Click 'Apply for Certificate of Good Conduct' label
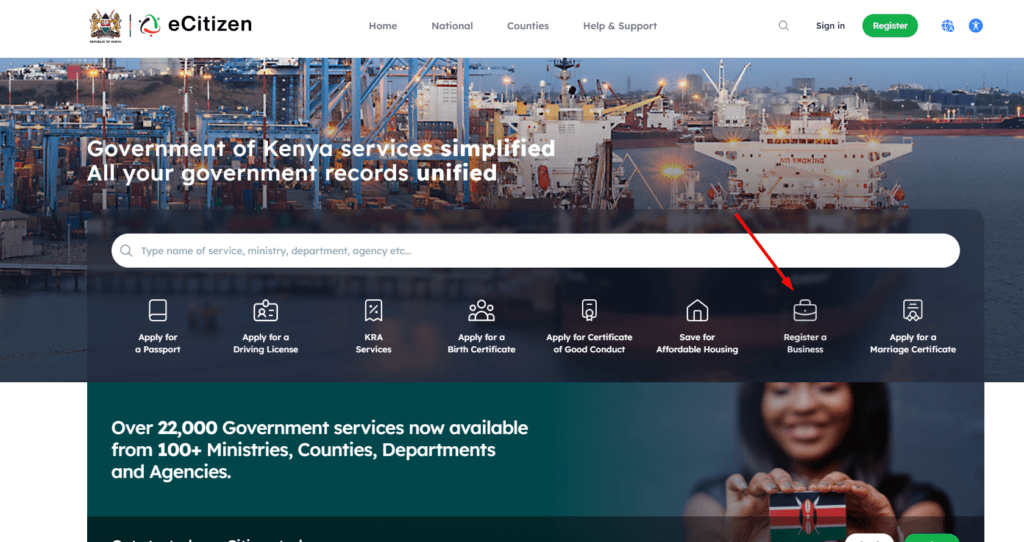This screenshot has height=542, width=1024. [589, 343]
